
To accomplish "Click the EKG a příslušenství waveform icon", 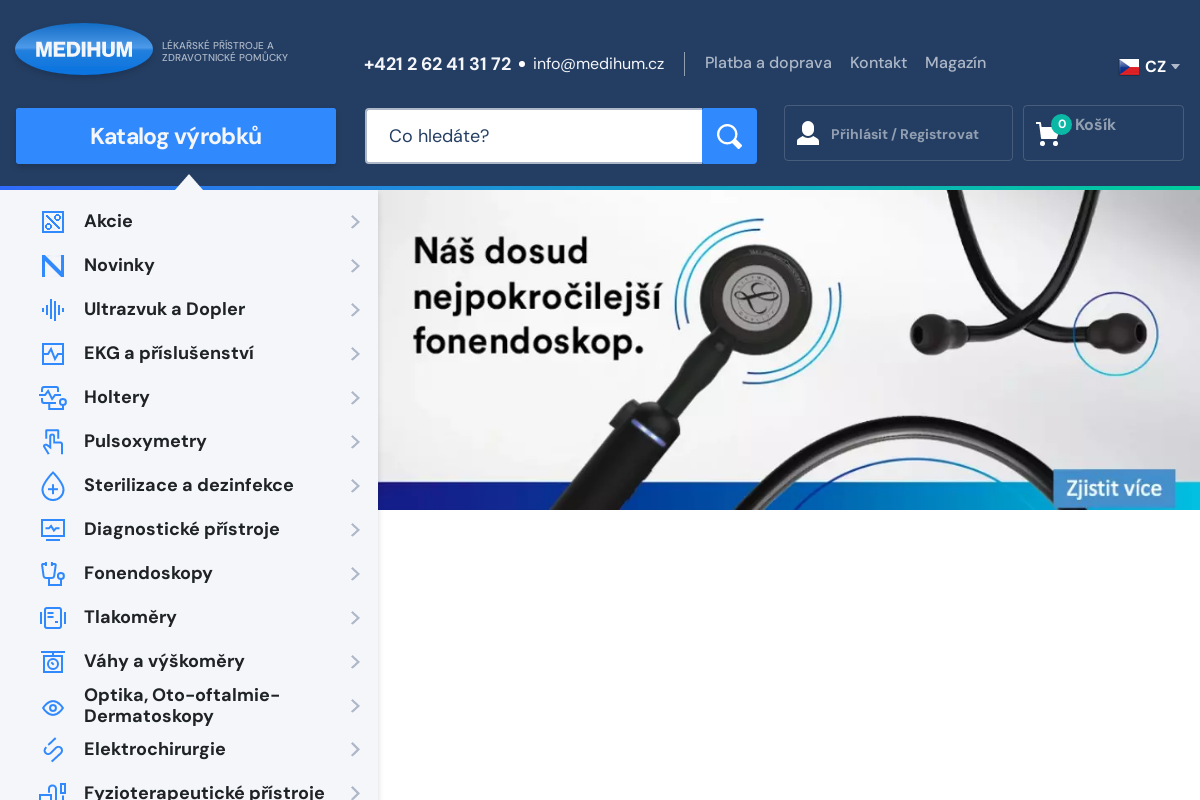I will click(52, 354).
